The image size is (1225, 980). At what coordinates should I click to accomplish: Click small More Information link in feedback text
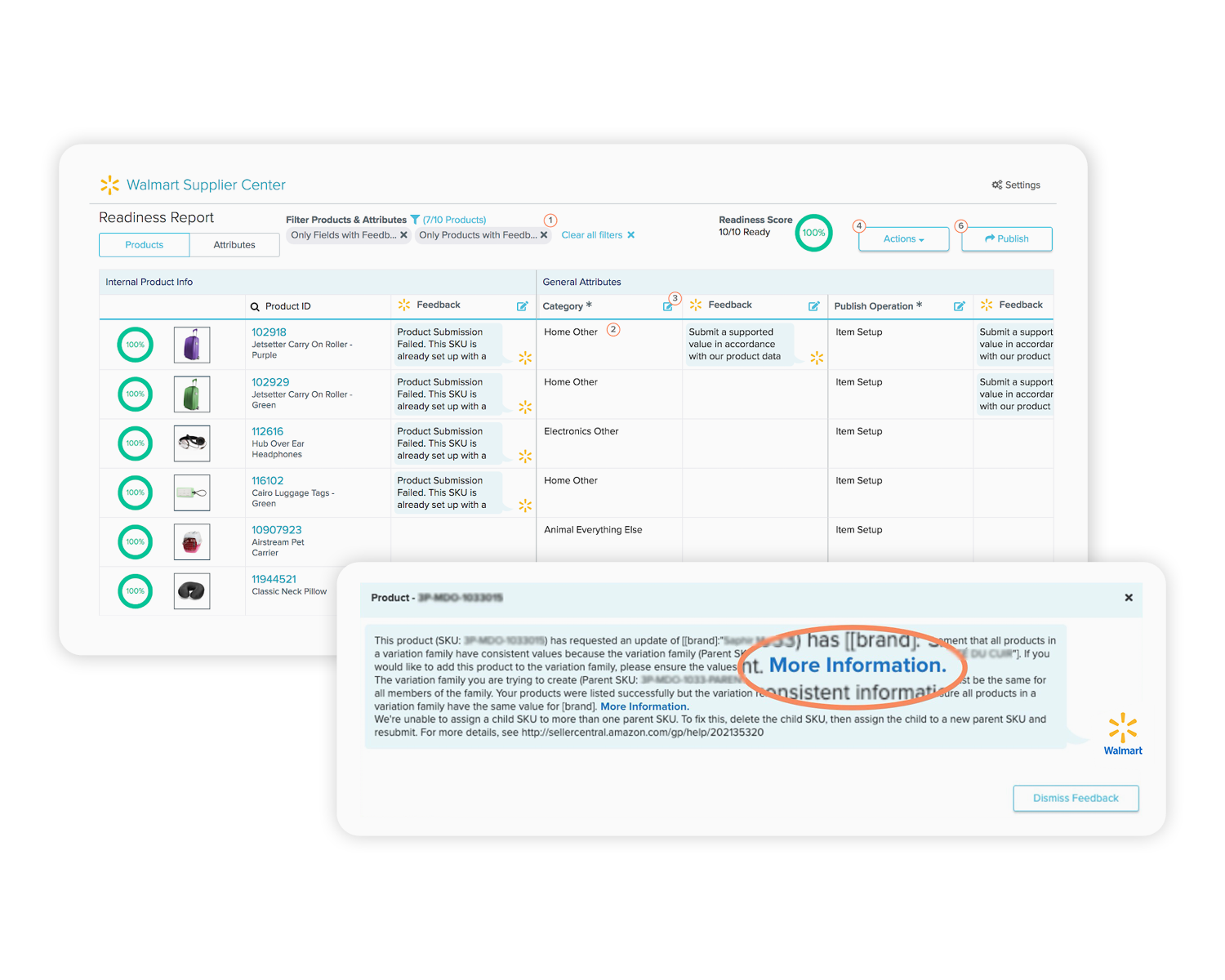(x=645, y=707)
